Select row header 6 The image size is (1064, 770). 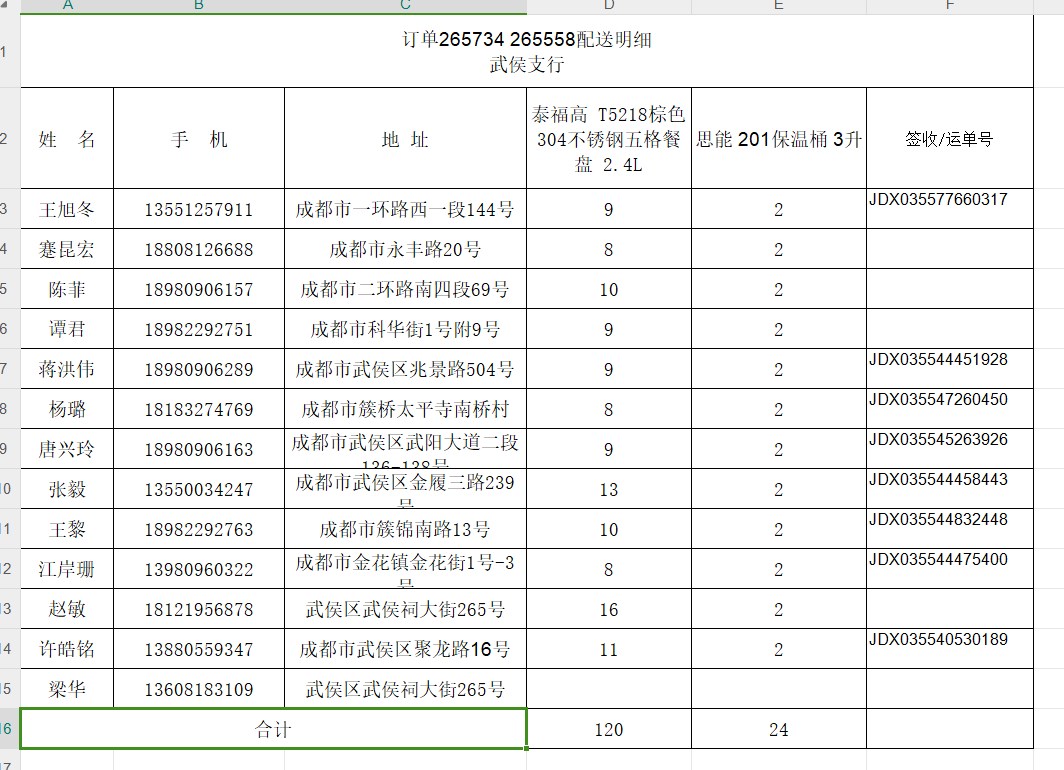coord(10,329)
